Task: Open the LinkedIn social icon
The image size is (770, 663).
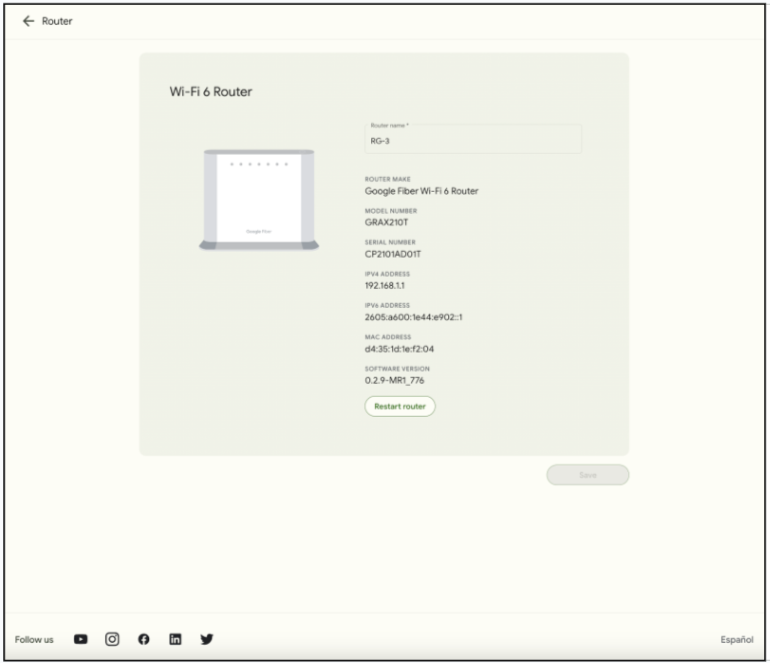Action: tap(175, 639)
